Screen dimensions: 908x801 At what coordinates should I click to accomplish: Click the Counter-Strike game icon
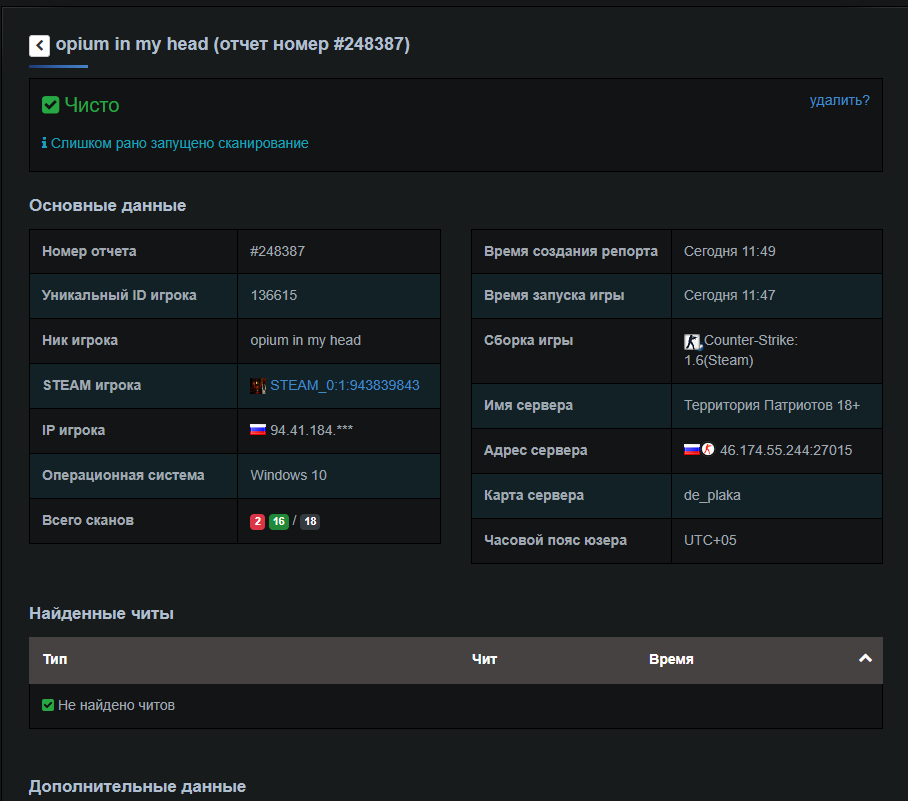point(692,341)
